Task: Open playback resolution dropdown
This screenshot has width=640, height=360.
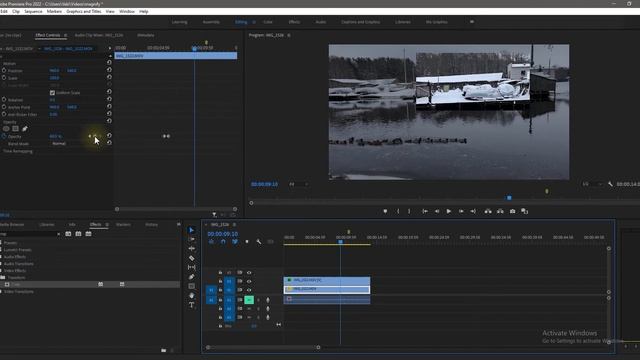Action: pos(592,184)
